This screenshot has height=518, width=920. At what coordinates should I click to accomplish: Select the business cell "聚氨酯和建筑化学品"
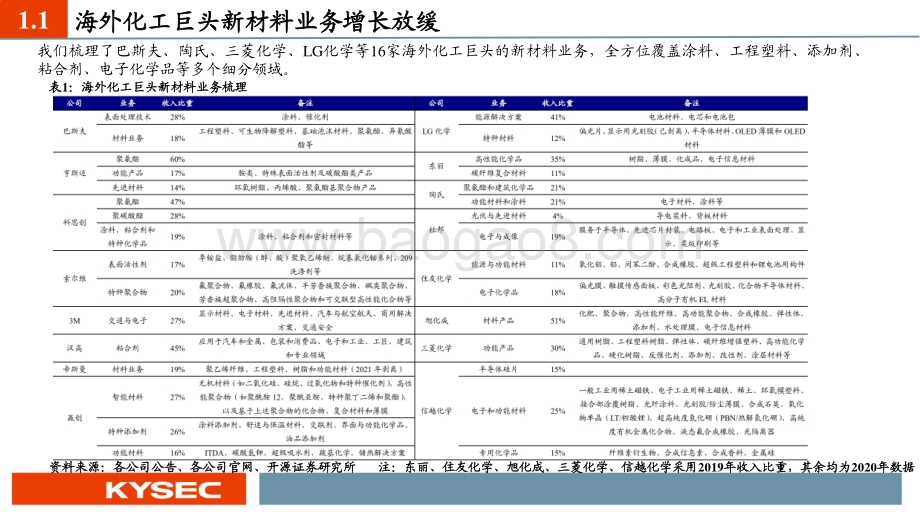pyautogui.click(x=498, y=188)
